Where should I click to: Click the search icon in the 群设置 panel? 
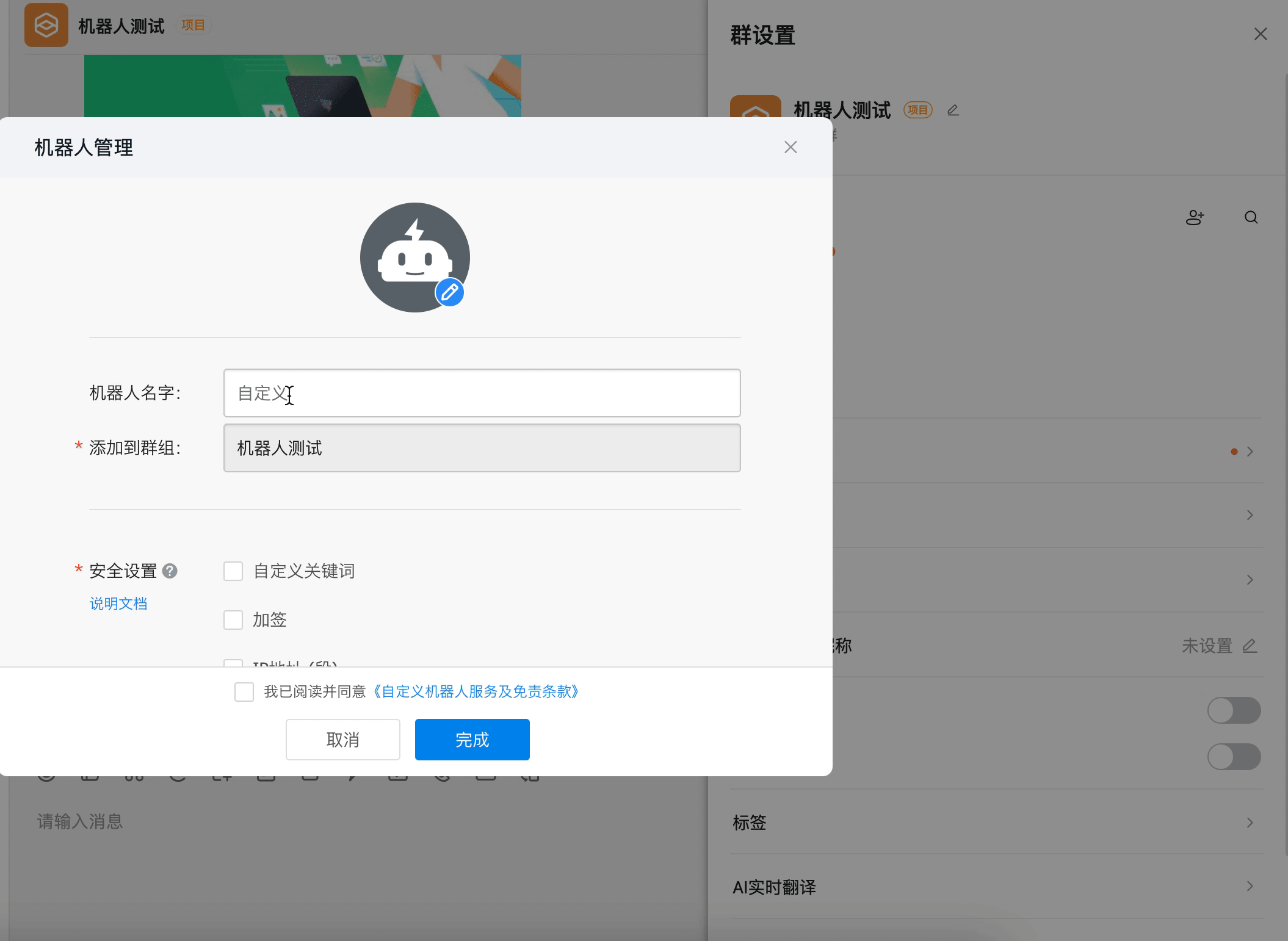1250,217
